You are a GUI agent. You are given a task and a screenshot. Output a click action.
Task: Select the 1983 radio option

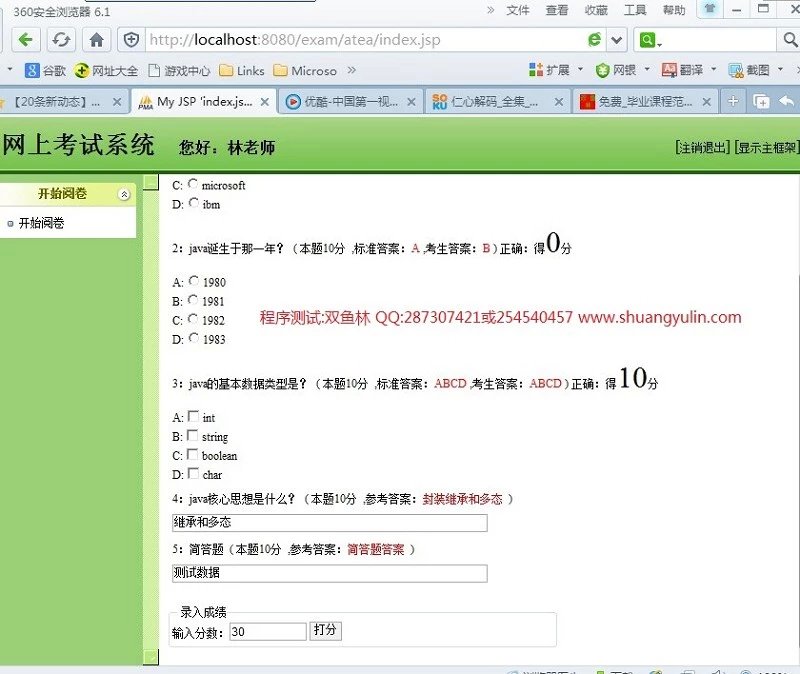pyautogui.click(x=193, y=337)
